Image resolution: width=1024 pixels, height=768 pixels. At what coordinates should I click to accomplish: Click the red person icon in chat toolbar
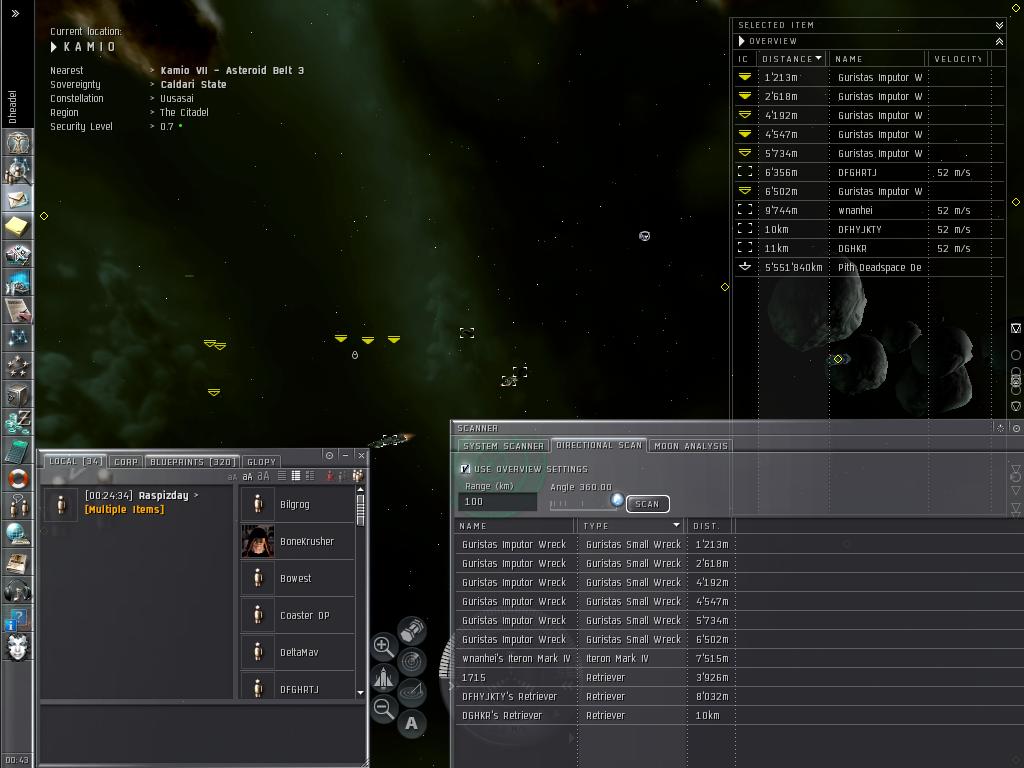click(x=328, y=476)
